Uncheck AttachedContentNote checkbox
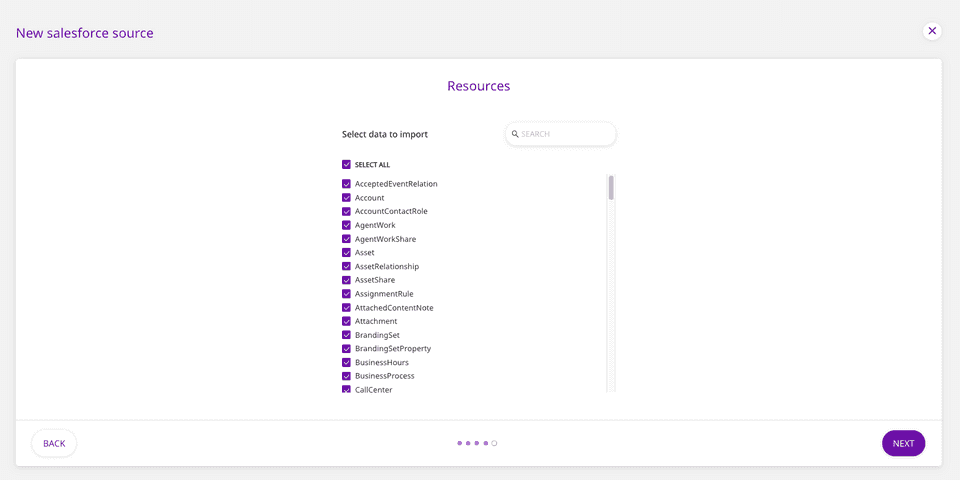The image size is (960, 480). pyautogui.click(x=346, y=307)
